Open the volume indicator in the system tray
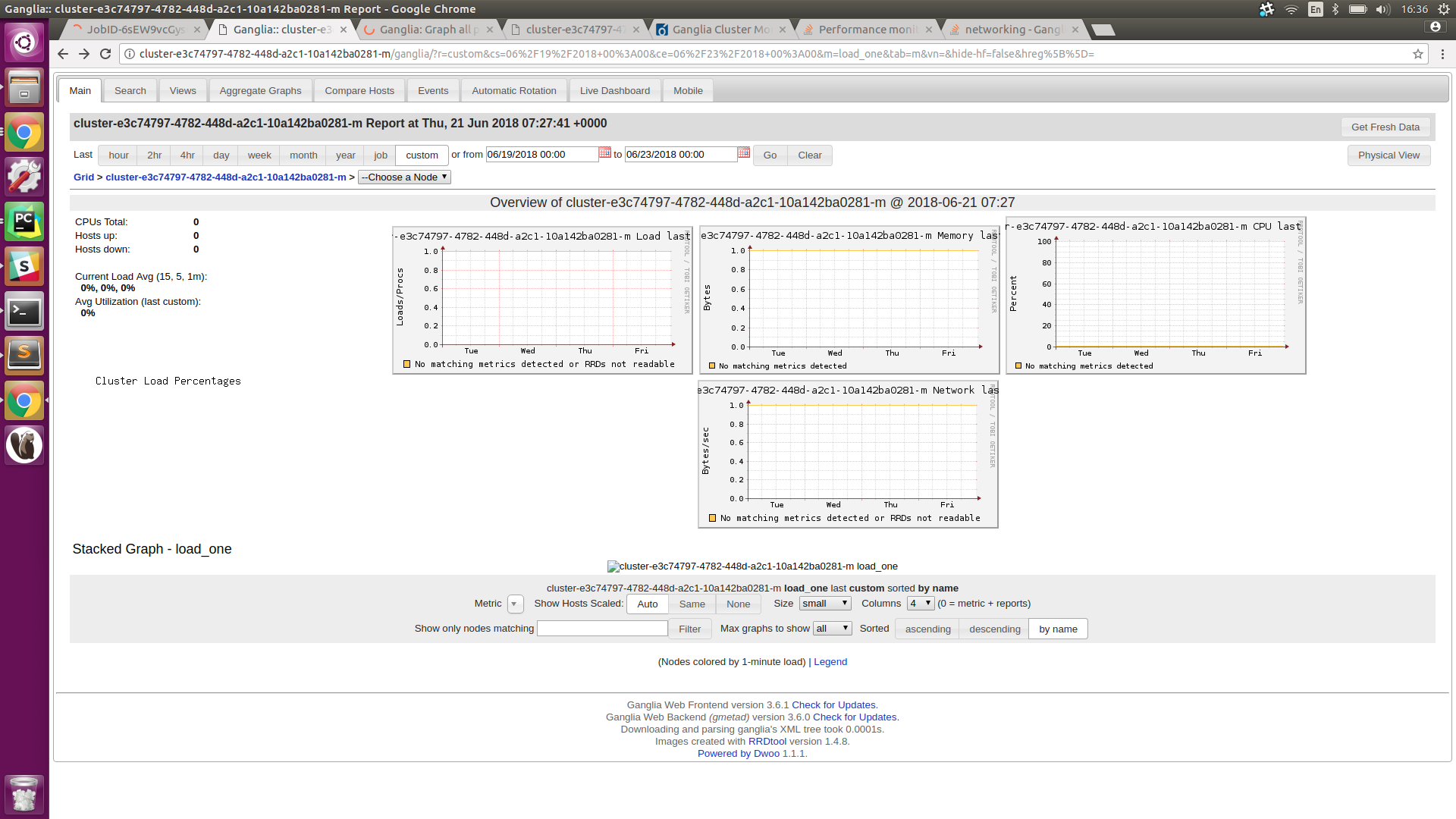1456x819 pixels. click(1383, 9)
